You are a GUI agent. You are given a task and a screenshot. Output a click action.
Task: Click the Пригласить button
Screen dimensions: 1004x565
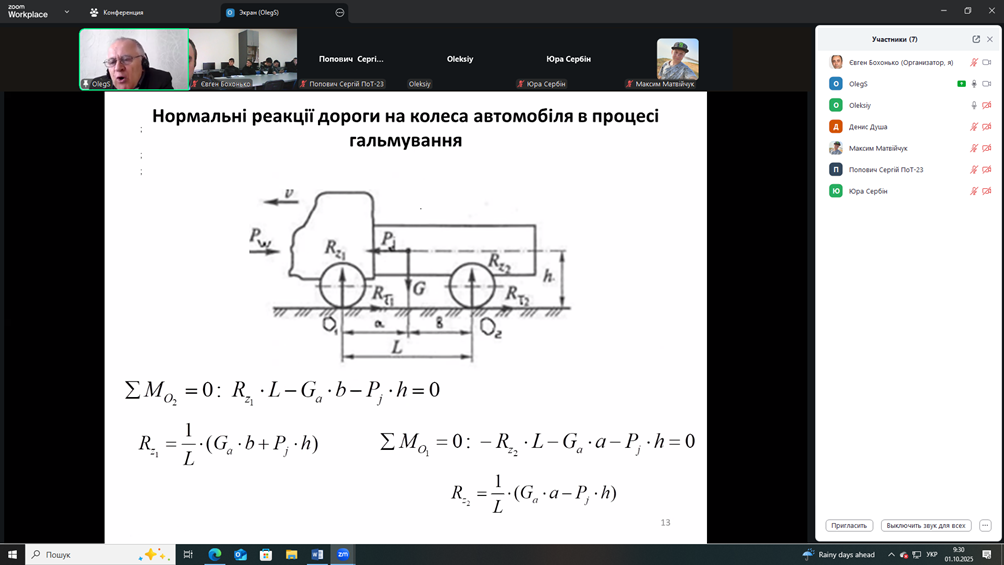849,525
